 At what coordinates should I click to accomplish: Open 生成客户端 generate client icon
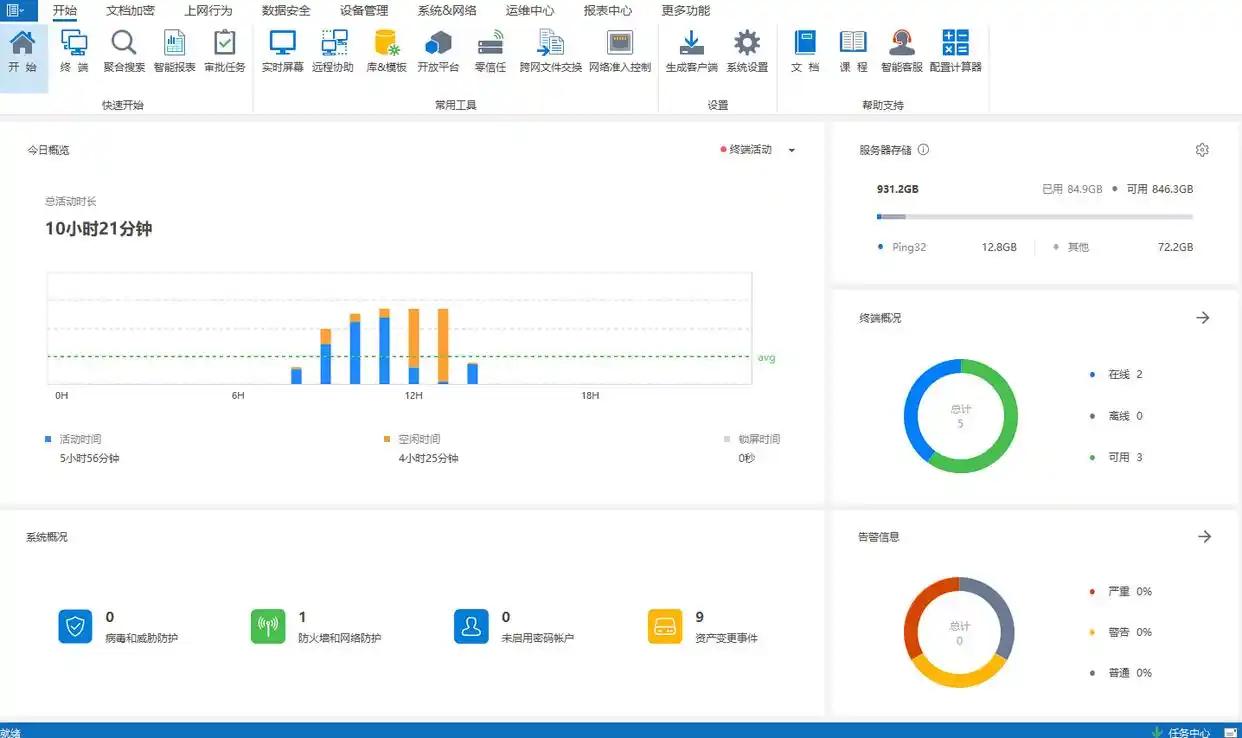(691, 50)
